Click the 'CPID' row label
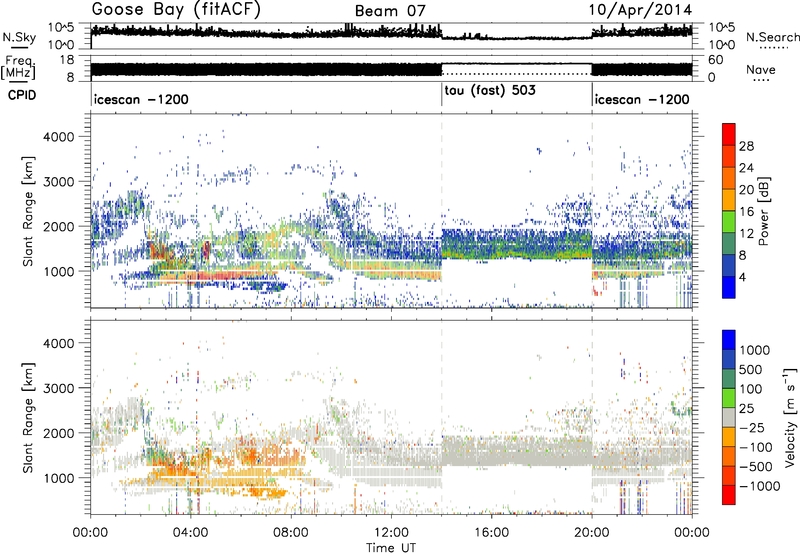The height and width of the screenshot is (554, 800). 21,95
